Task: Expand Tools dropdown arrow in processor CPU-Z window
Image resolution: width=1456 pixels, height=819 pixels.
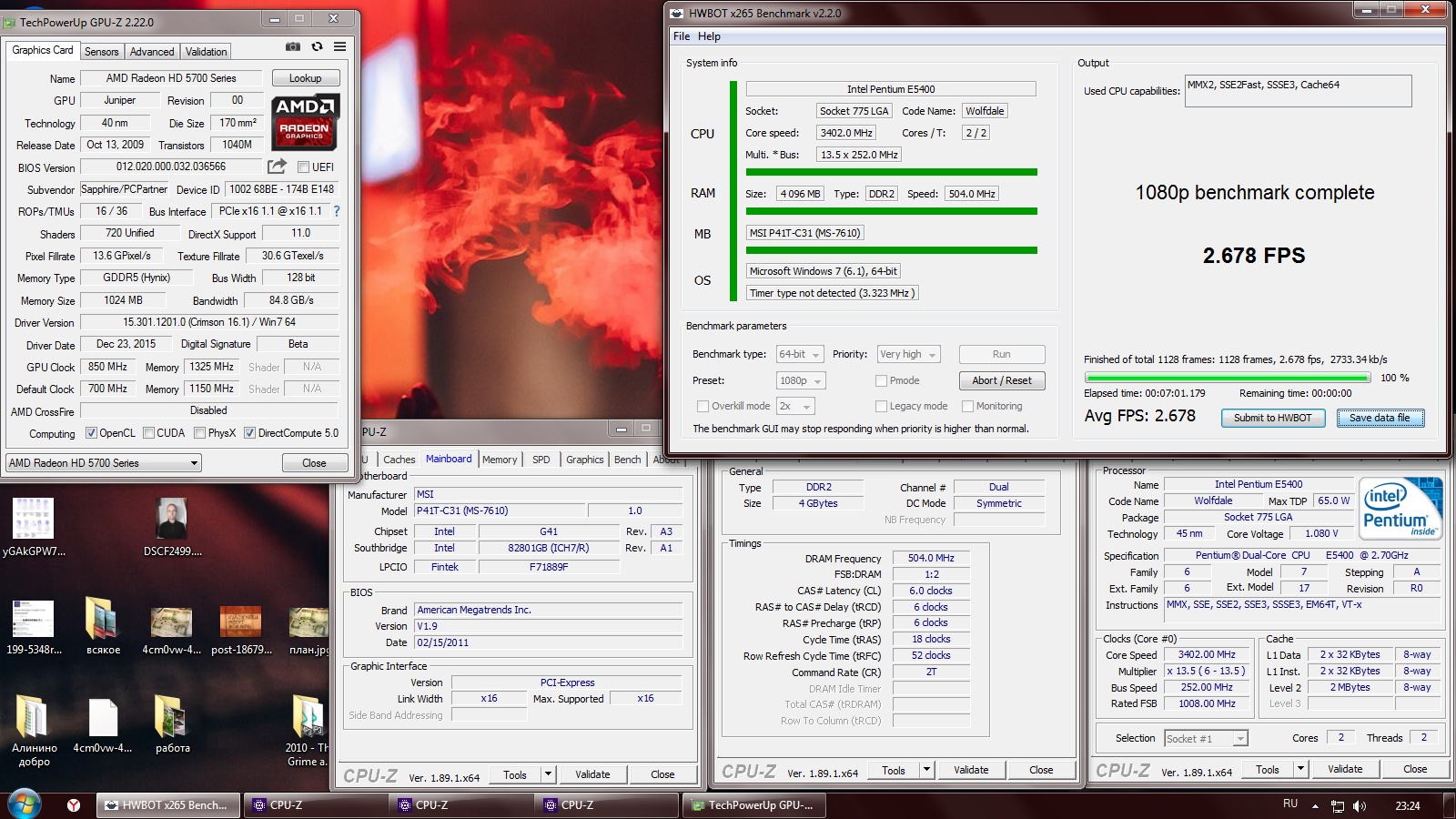Action: click(1300, 769)
